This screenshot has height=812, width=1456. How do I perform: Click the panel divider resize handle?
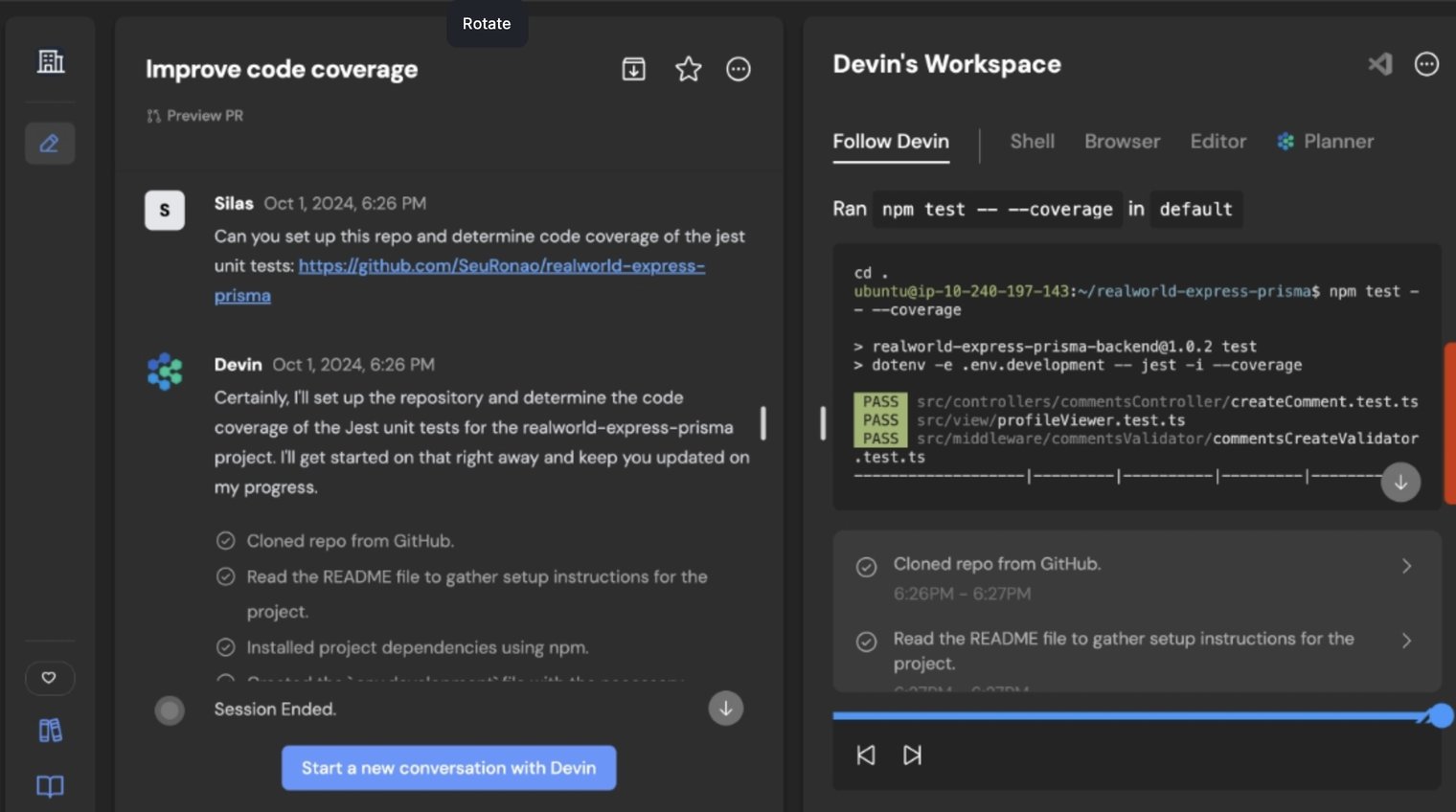point(823,423)
